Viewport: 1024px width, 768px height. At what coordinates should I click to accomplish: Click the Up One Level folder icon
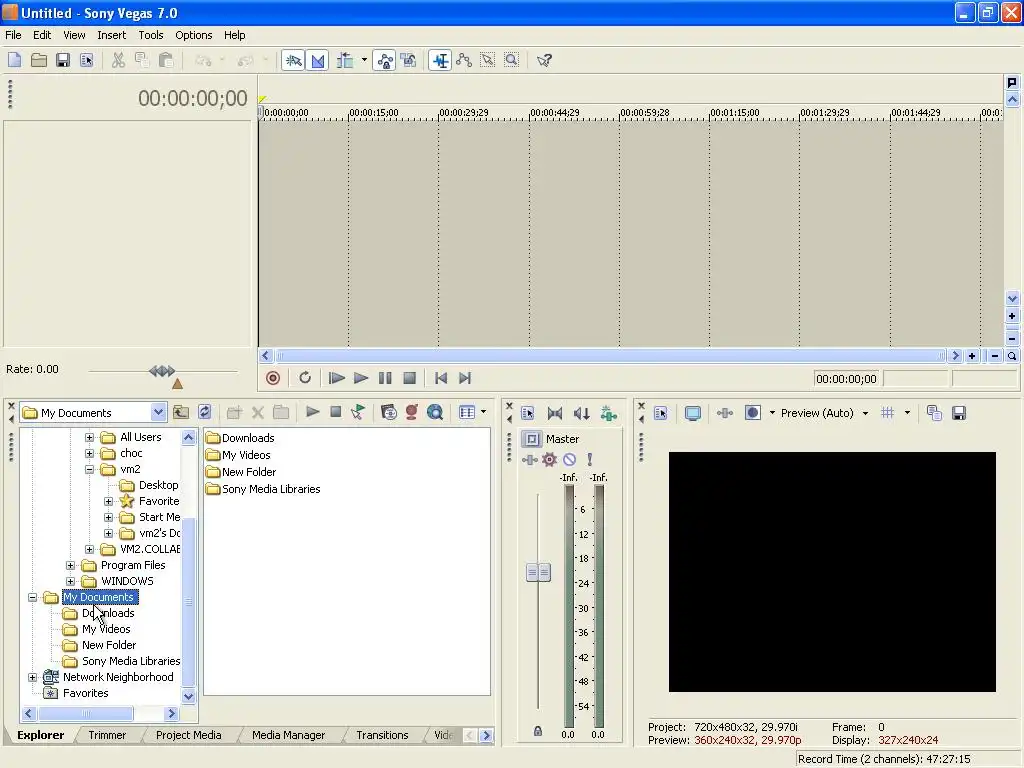tap(181, 412)
